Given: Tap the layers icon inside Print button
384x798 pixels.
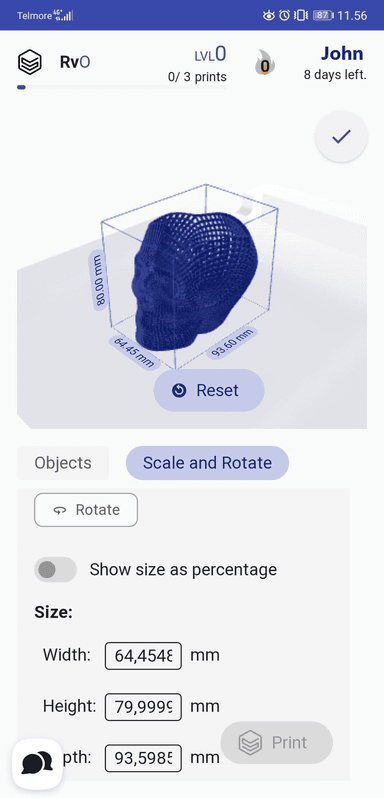Looking at the screenshot, I should pyautogui.click(x=250, y=743).
